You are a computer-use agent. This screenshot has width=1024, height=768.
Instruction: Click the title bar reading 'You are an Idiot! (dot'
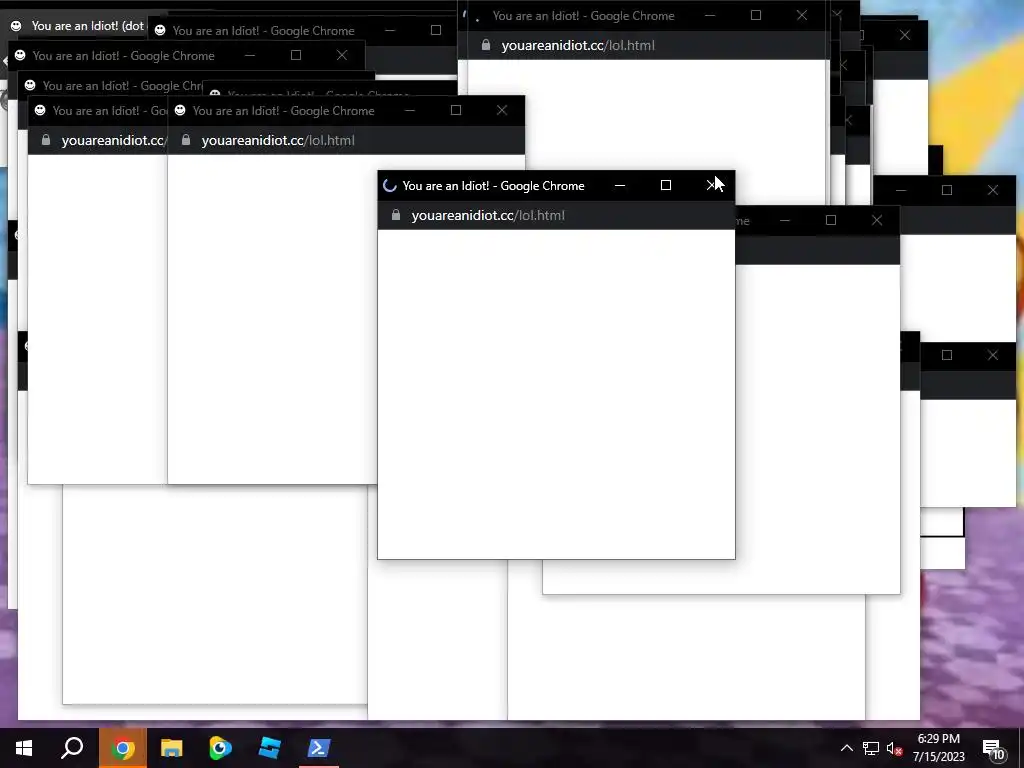coord(88,26)
